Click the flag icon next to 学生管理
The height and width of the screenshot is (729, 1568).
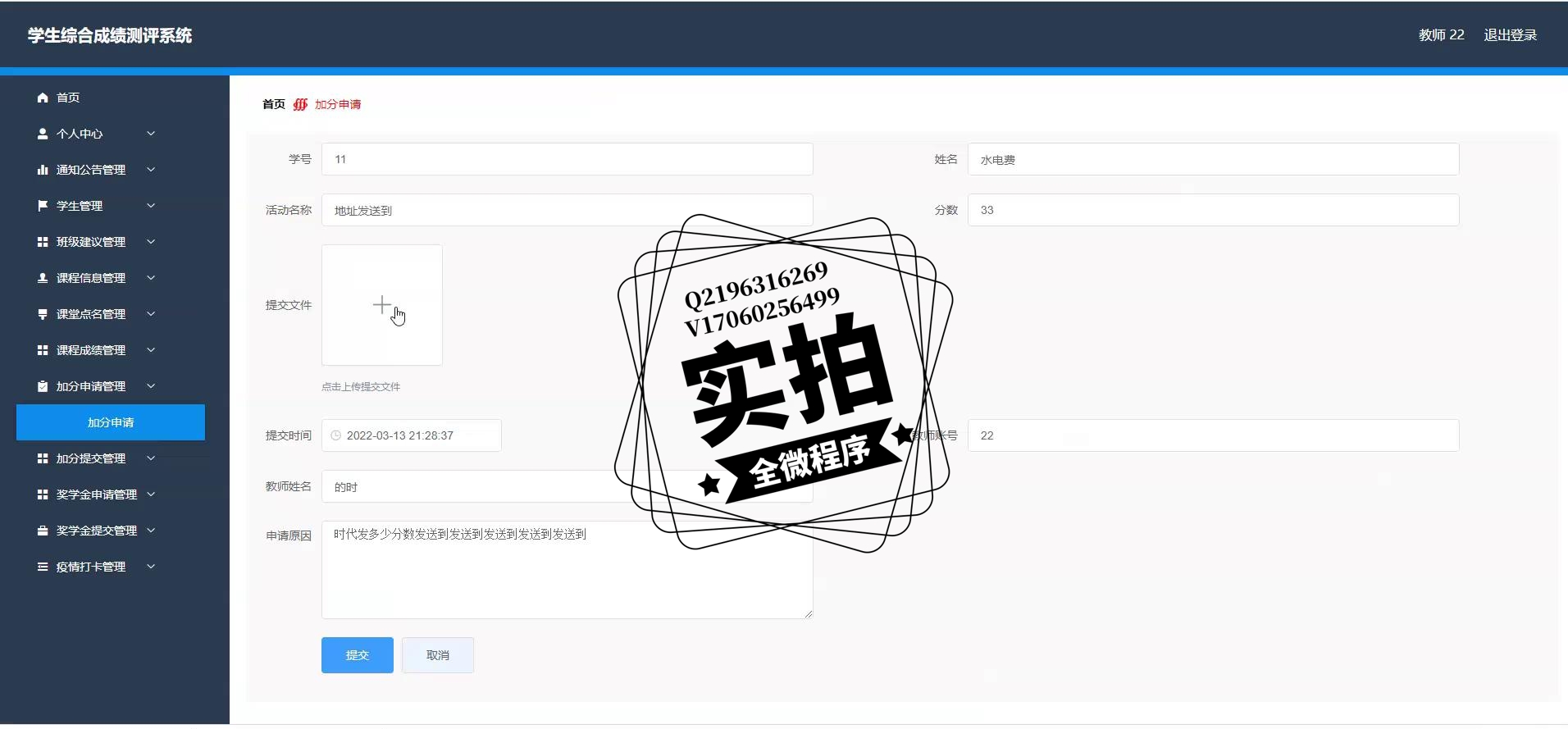[43, 206]
